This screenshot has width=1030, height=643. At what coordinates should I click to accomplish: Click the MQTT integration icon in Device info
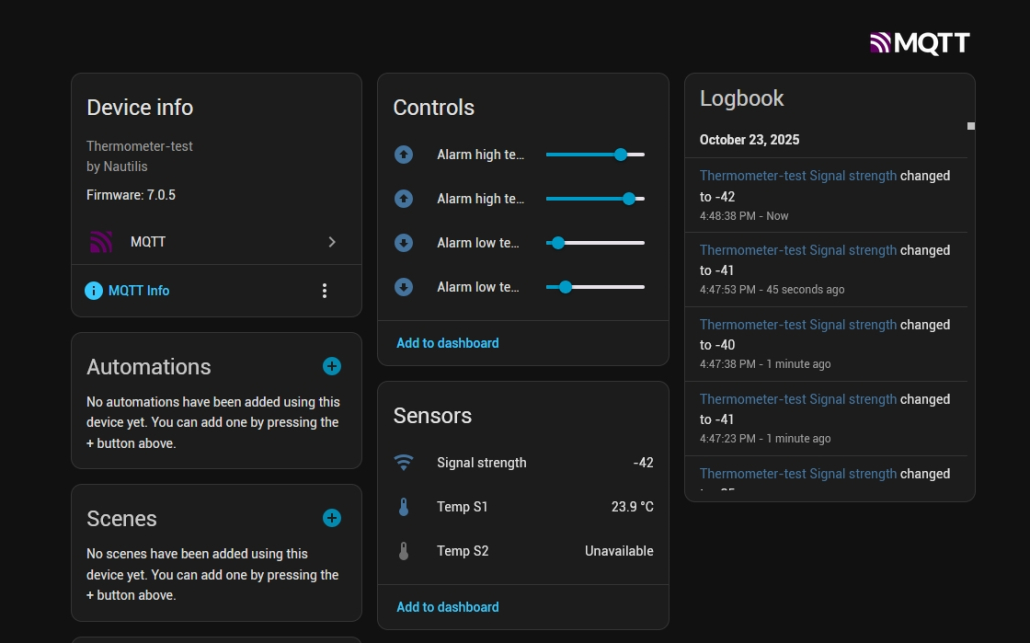point(100,242)
